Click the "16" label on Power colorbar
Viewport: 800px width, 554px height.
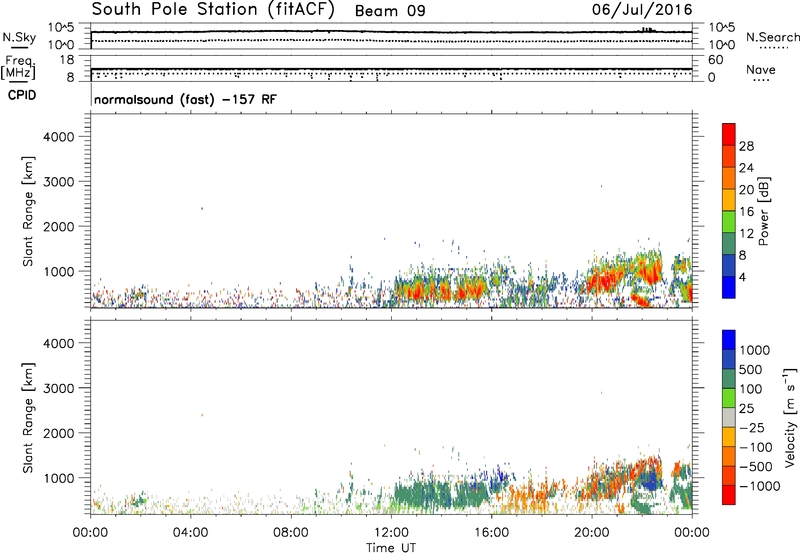click(x=746, y=212)
